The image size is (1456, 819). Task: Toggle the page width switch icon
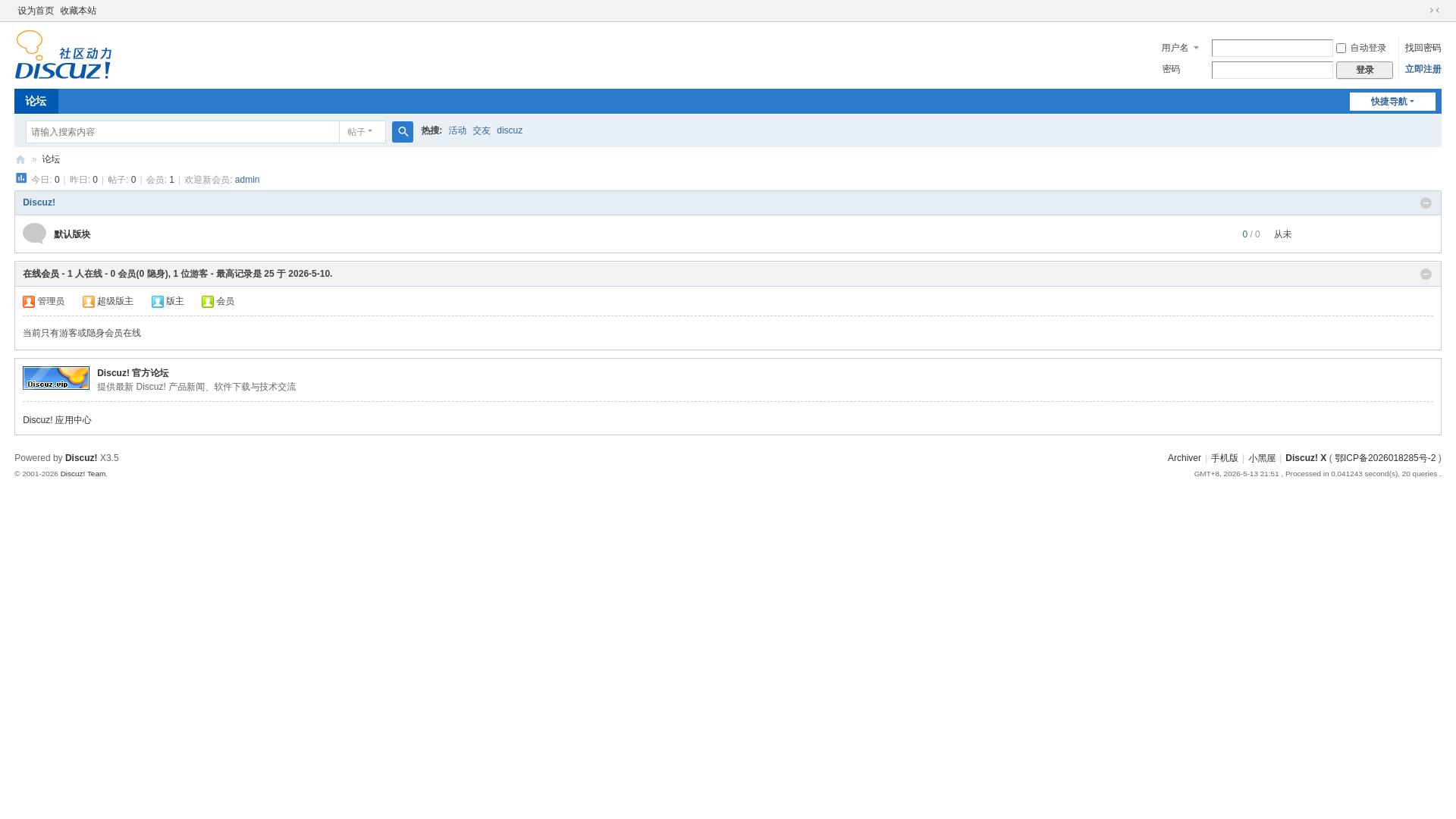tap(1434, 11)
